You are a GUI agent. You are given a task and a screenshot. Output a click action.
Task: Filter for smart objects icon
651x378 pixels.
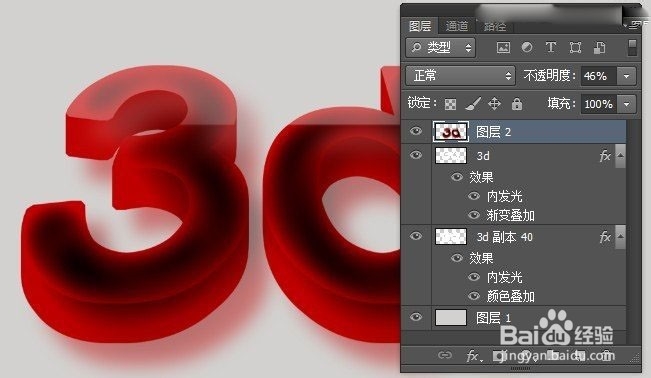click(x=599, y=48)
